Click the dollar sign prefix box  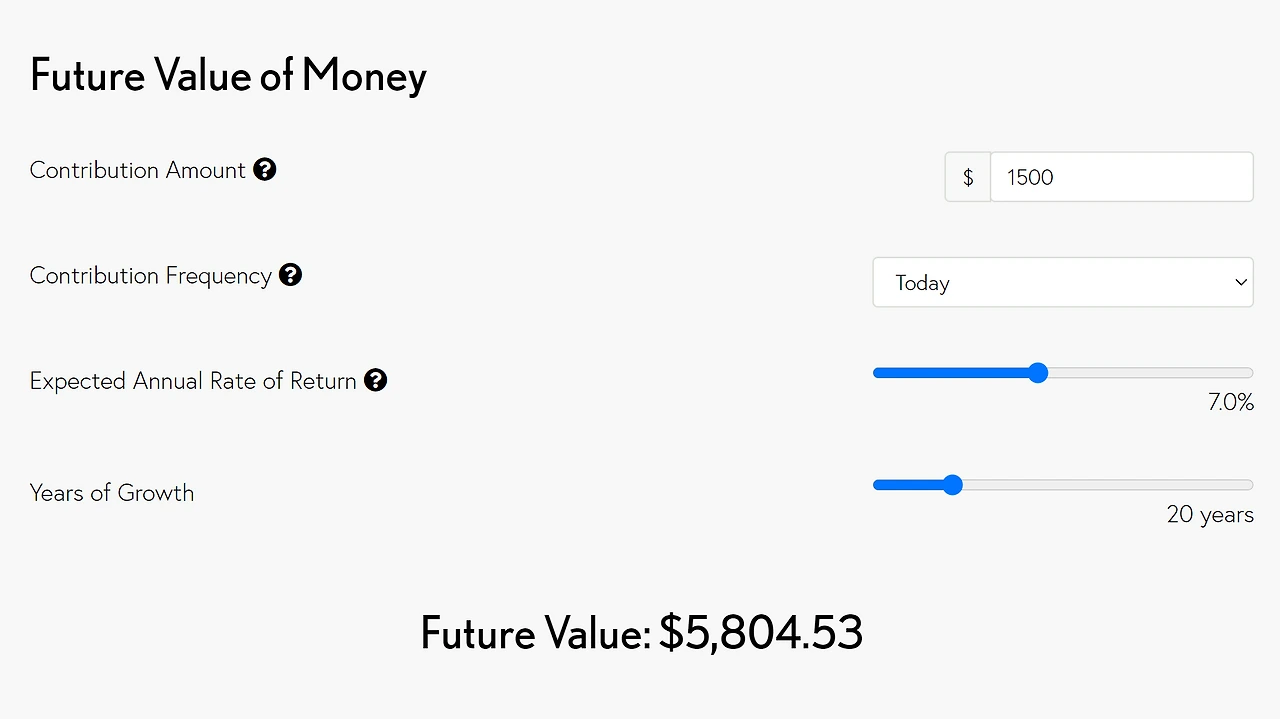pos(967,177)
